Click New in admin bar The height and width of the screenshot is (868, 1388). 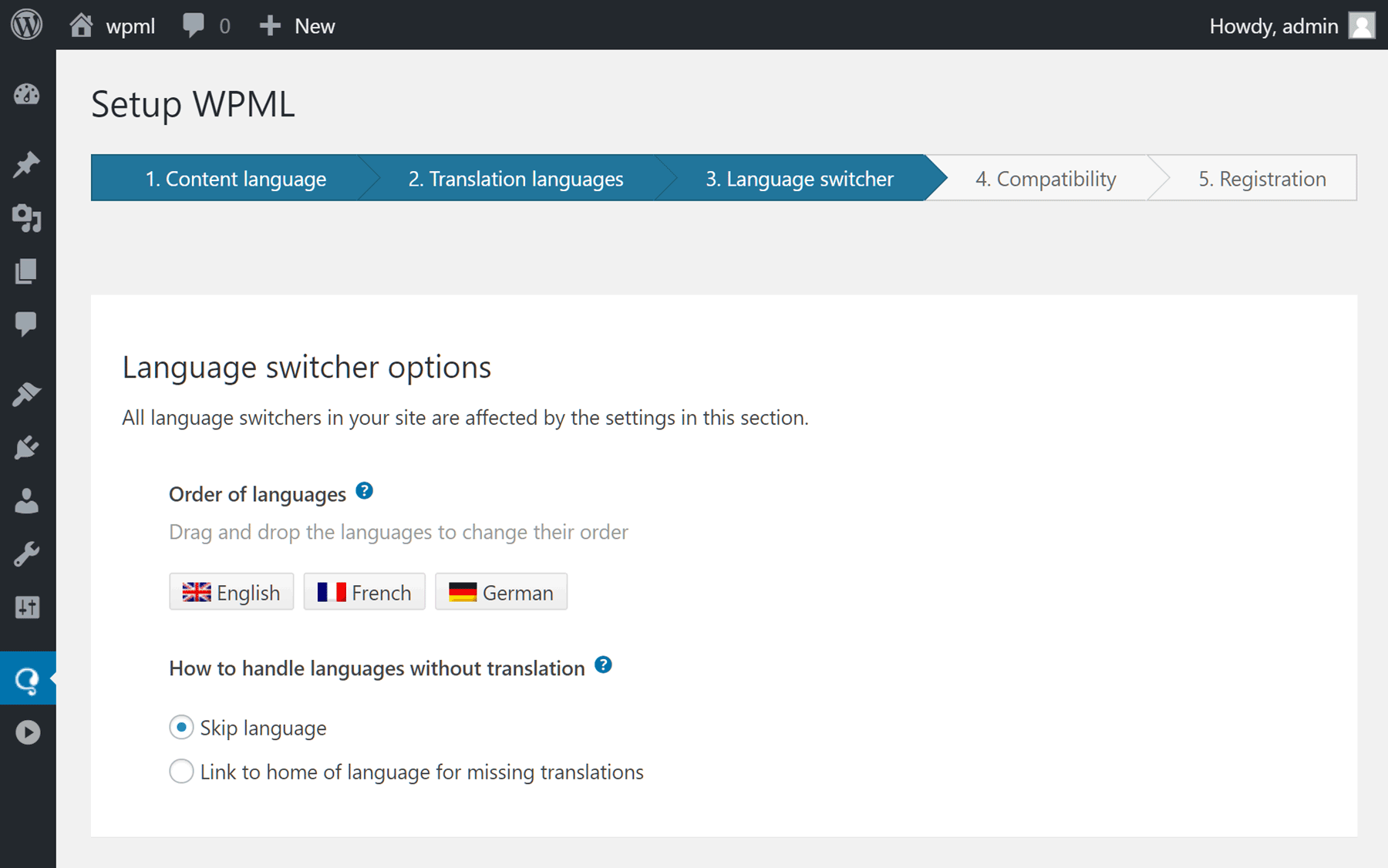pos(315,26)
